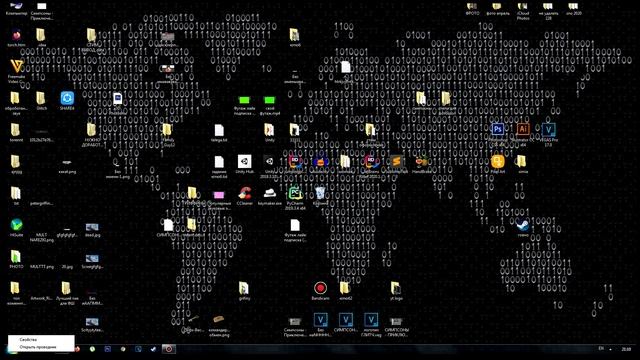Open the Компьютер desktop icon
The image size is (640, 360).
pos(16,8)
